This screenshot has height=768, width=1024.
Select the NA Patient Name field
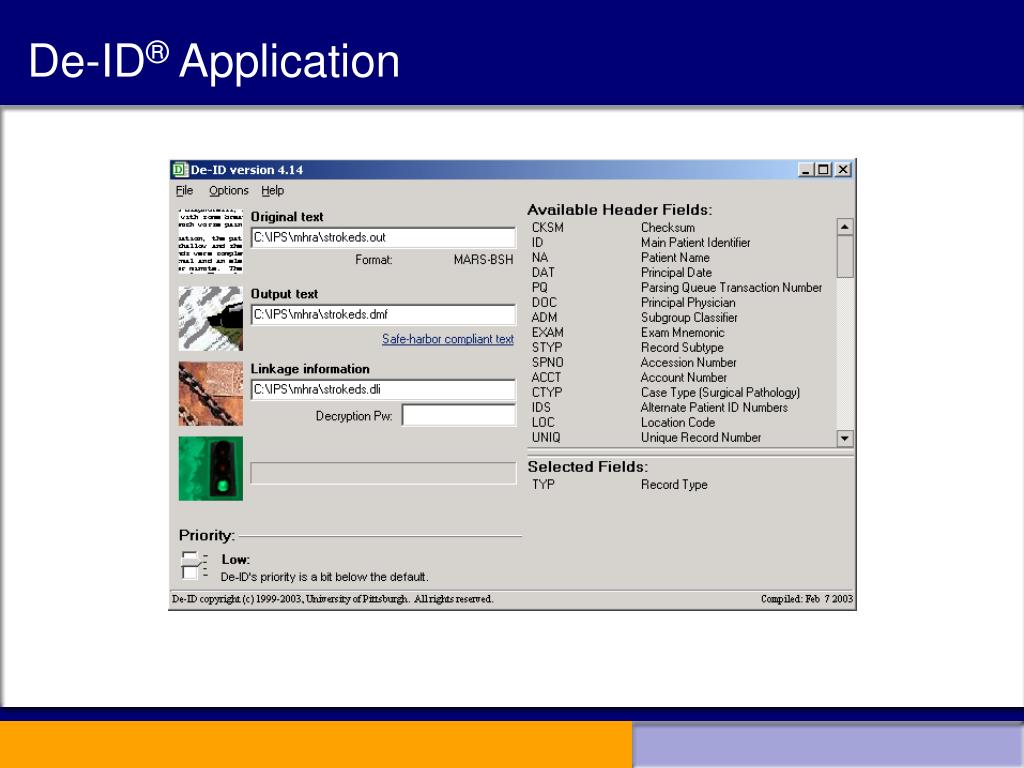pyautogui.click(x=677, y=257)
